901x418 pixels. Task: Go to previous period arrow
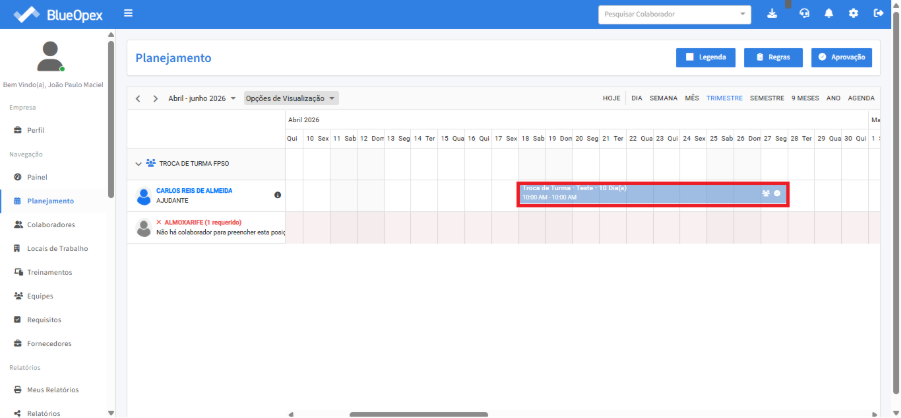click(x=138, y=98)
